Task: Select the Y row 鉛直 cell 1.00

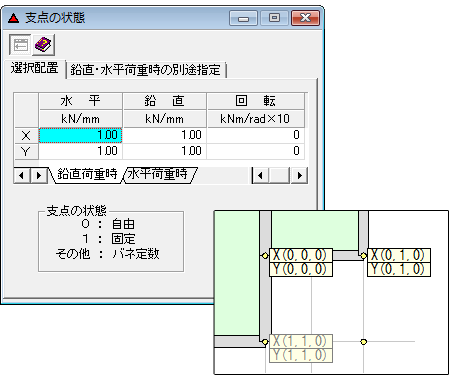Action: coord(165,151)
